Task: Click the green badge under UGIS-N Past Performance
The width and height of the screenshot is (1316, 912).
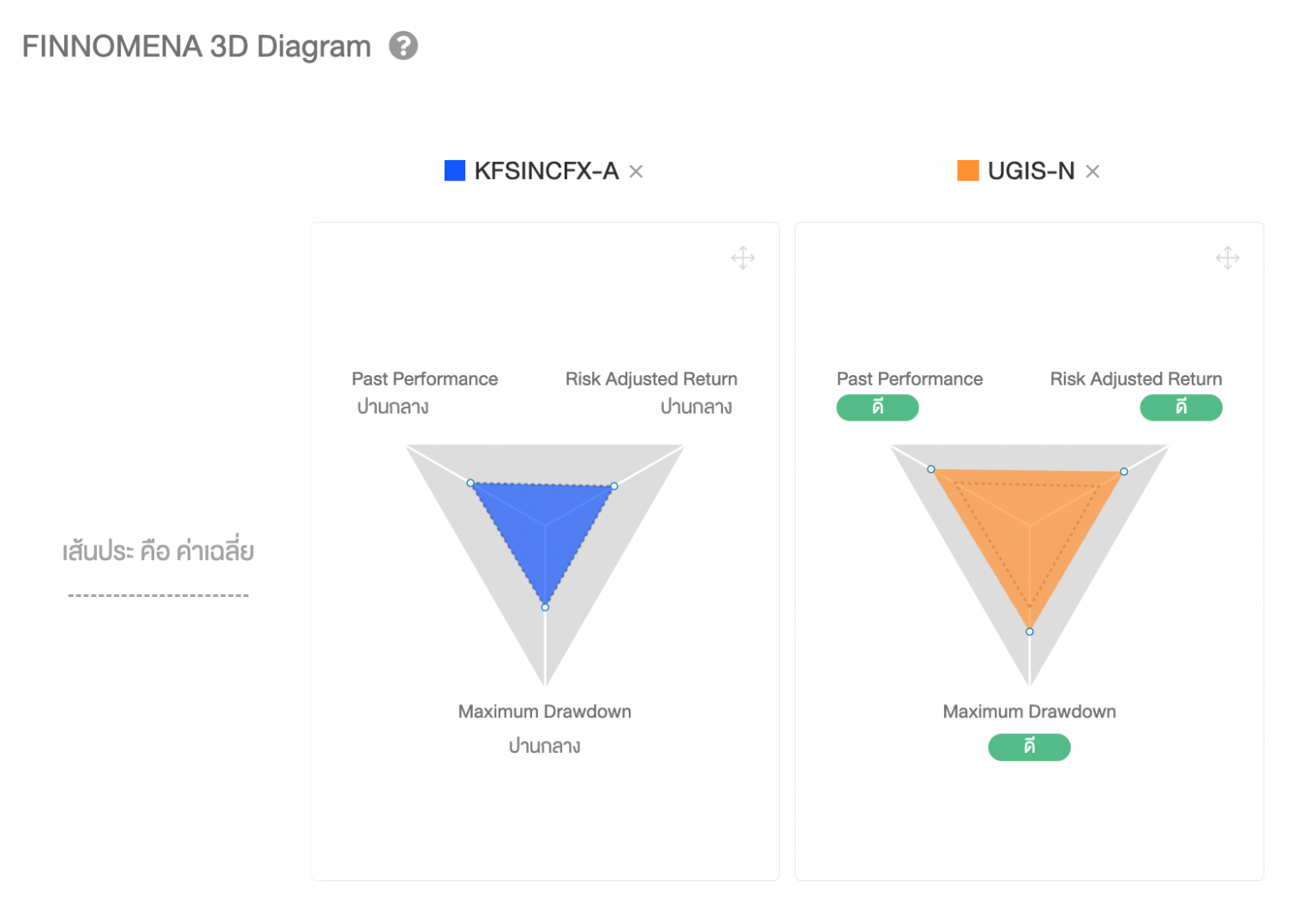Action: [877, 408]
